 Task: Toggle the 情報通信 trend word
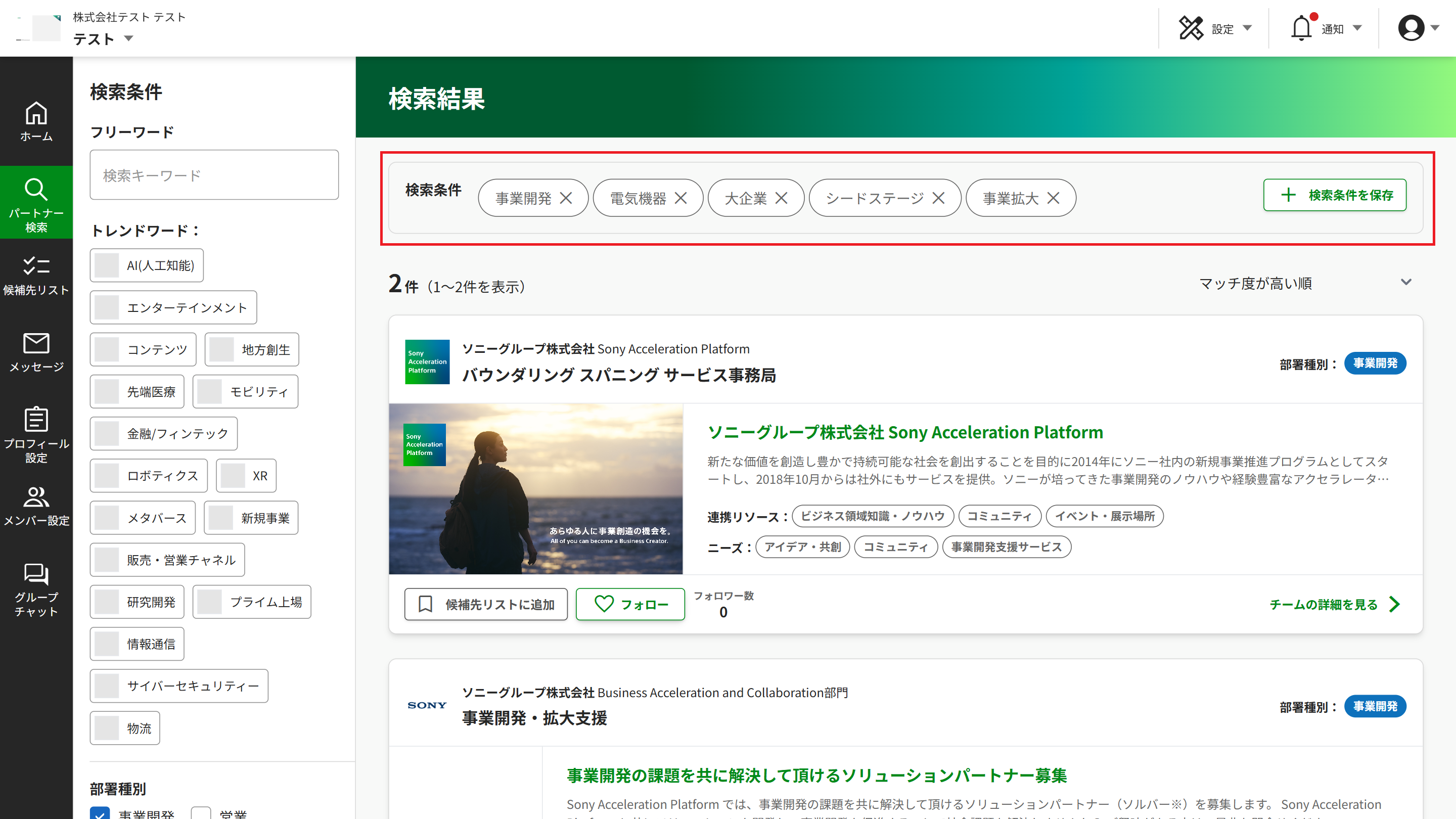point(137,644)
